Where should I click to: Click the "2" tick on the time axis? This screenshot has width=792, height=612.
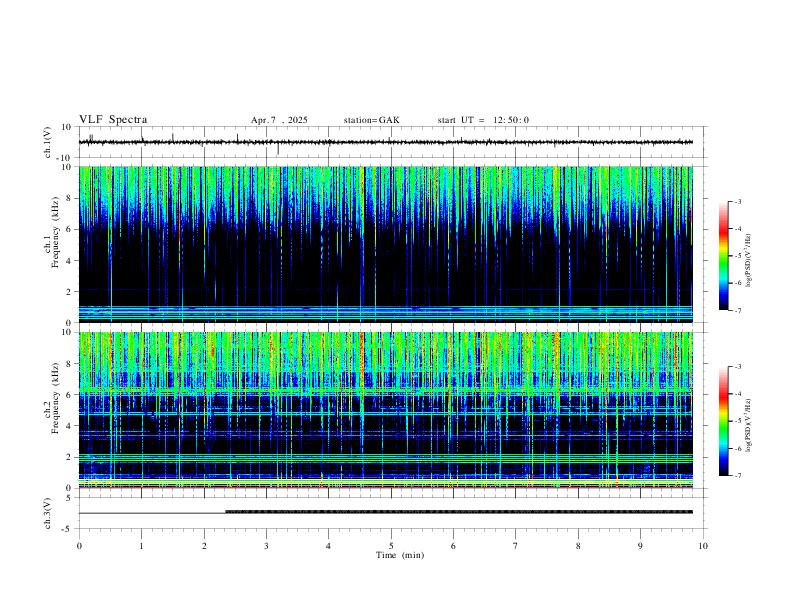point(204,546)
